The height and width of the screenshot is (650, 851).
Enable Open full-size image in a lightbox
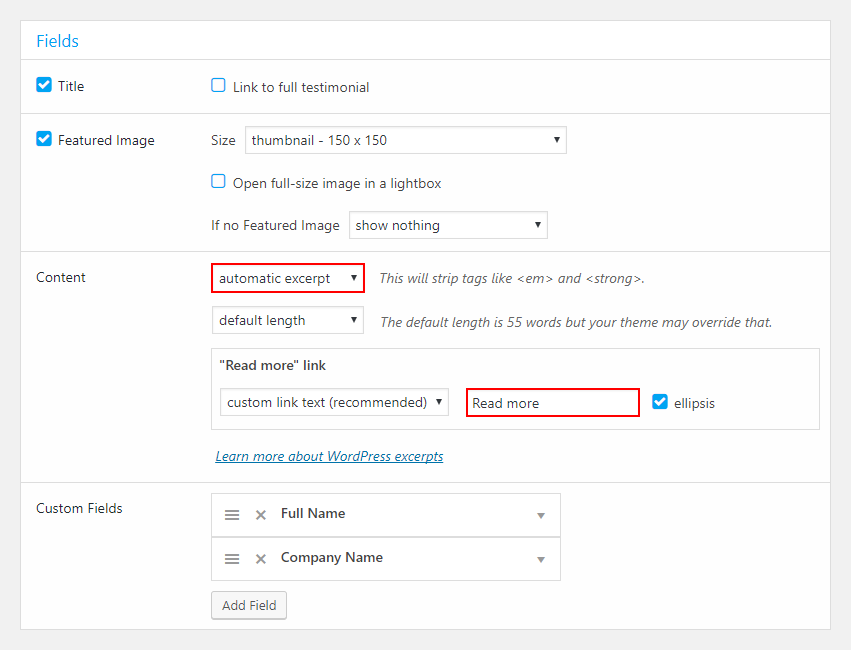(218, 181)
